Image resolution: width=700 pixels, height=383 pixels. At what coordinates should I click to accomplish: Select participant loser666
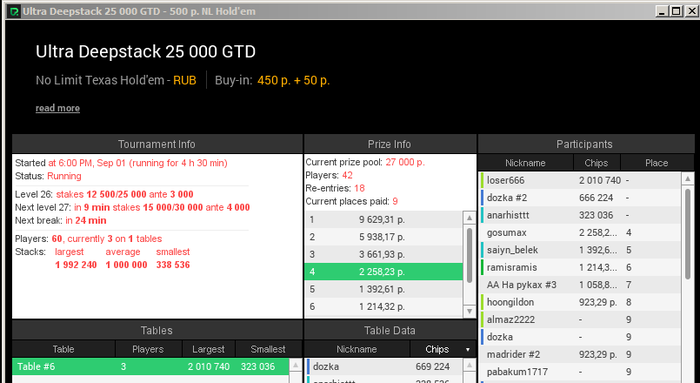pos(580,180)
